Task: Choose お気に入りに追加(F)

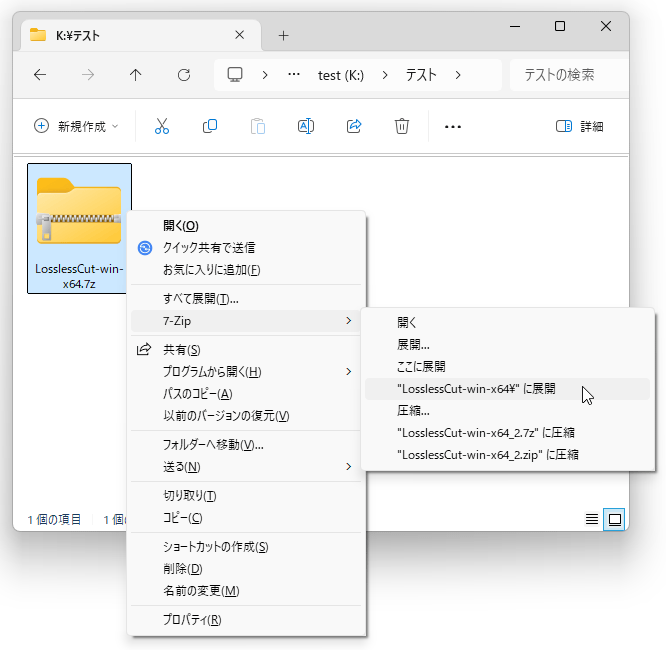Action: click(246, 270)
